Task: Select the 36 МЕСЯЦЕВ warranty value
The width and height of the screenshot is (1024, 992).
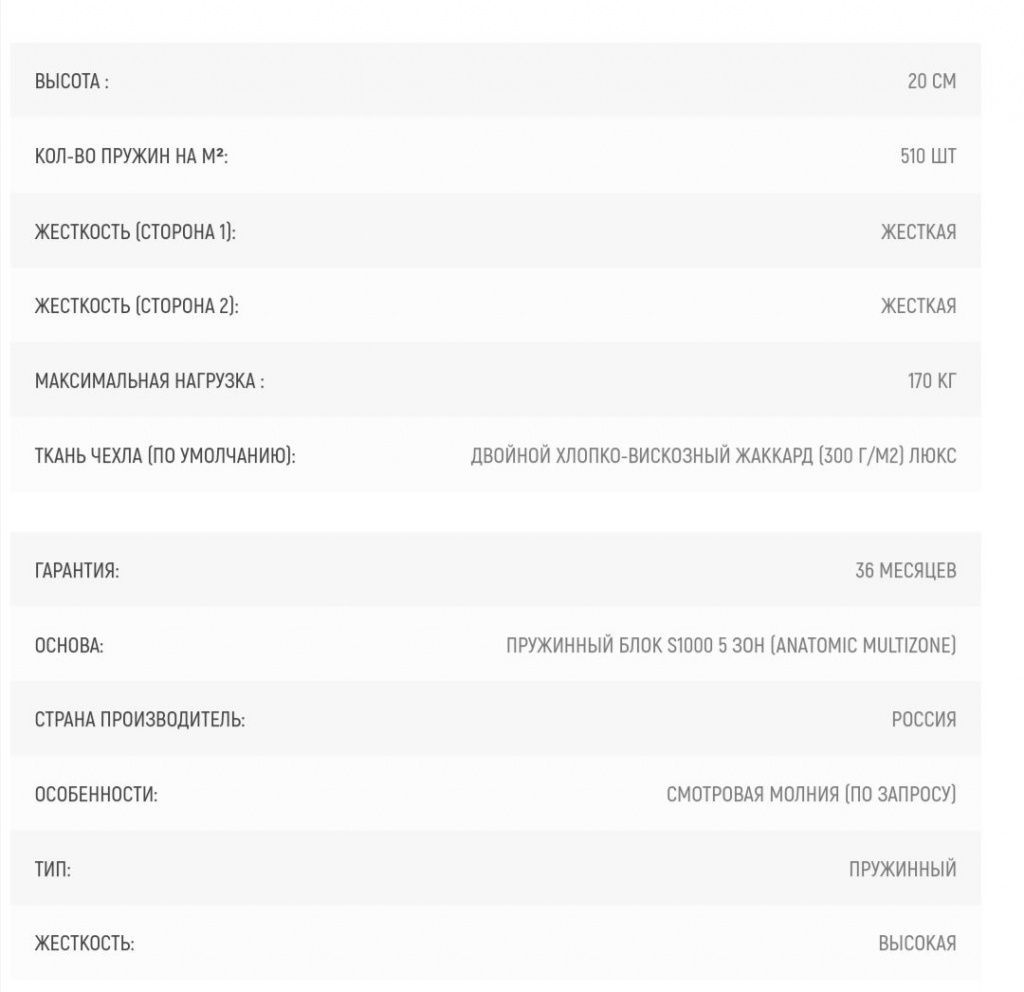Action: coord(906,570)
